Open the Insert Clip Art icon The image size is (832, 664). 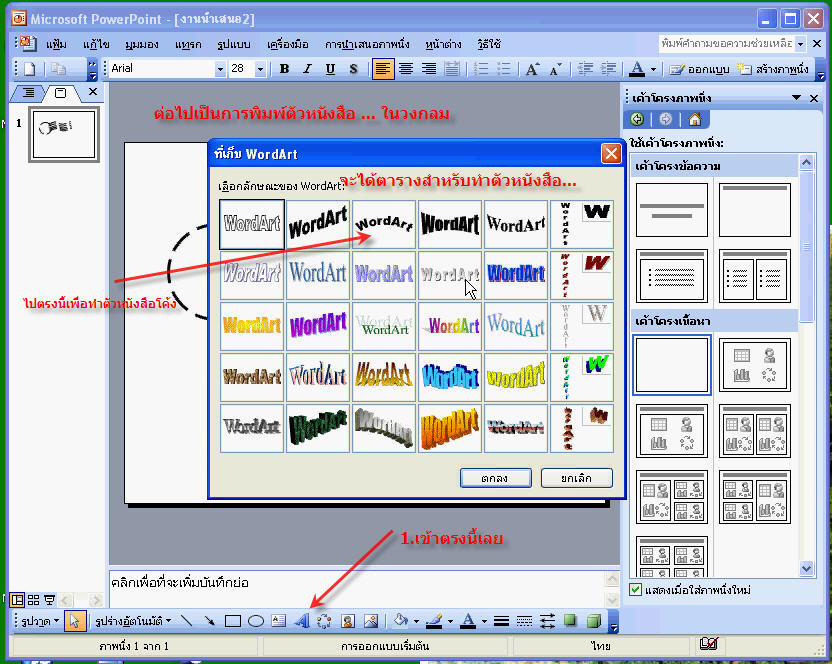[x=348, y=620]
